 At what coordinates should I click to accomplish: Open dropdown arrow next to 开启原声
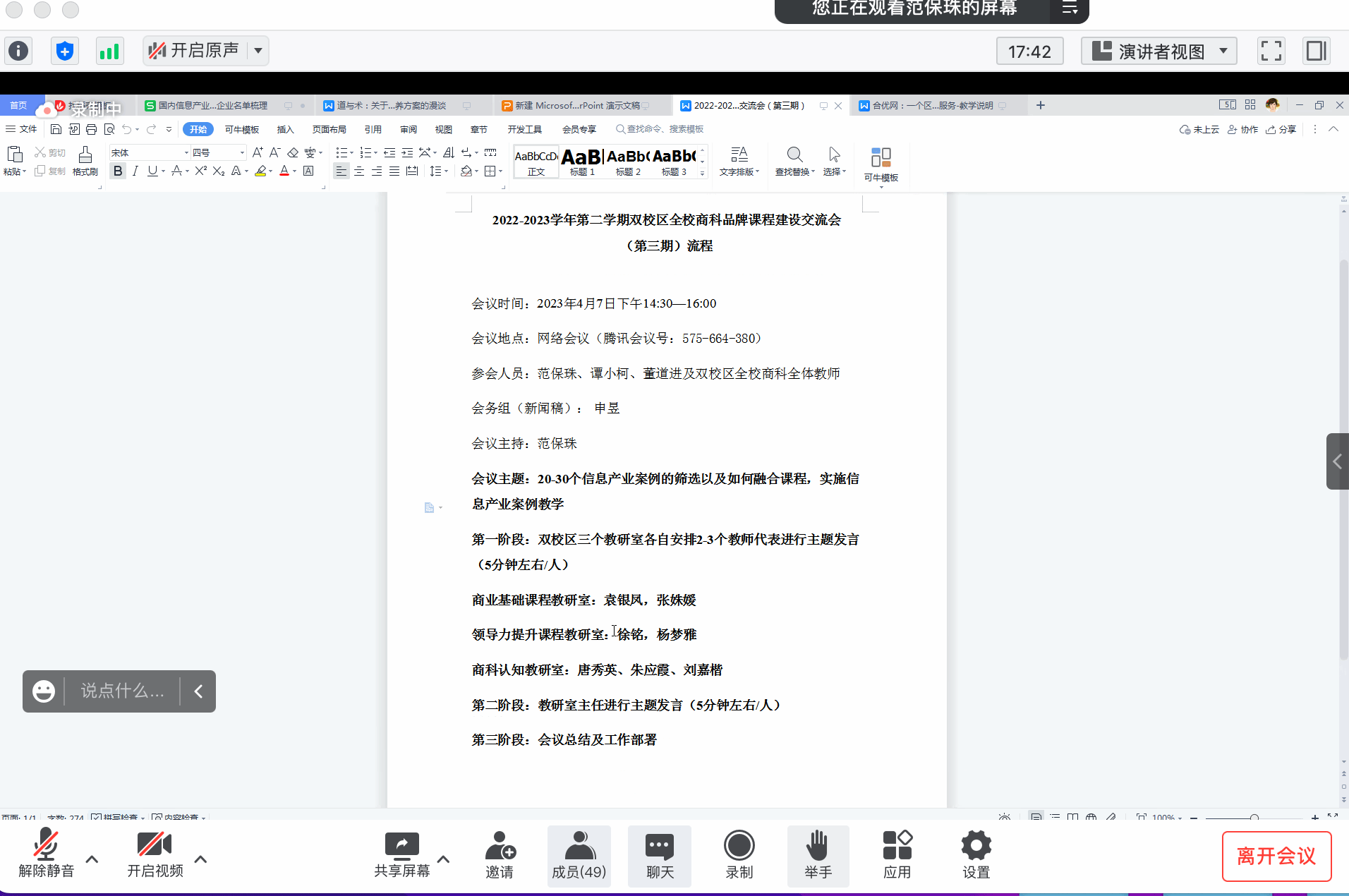click(x=258, y=51)
